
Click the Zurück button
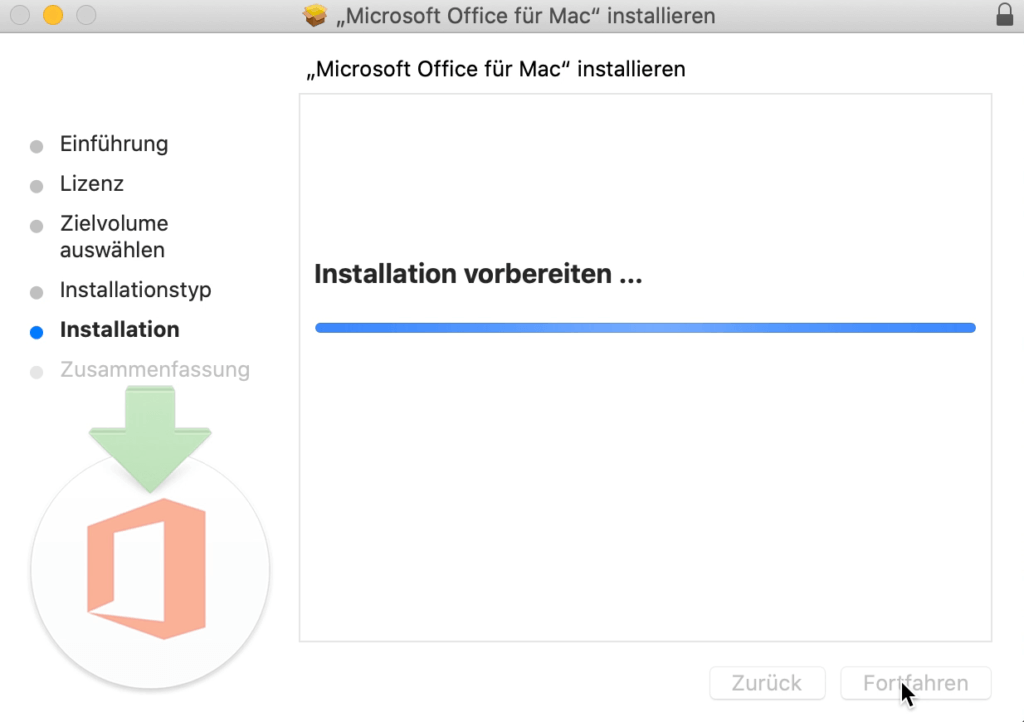click(x=767, y=683)
